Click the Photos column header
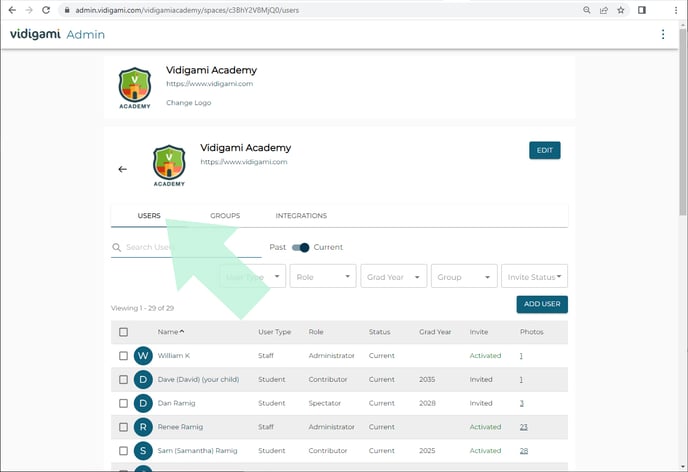The height and width of the screenshot is (472, 688). click(532, 332)
